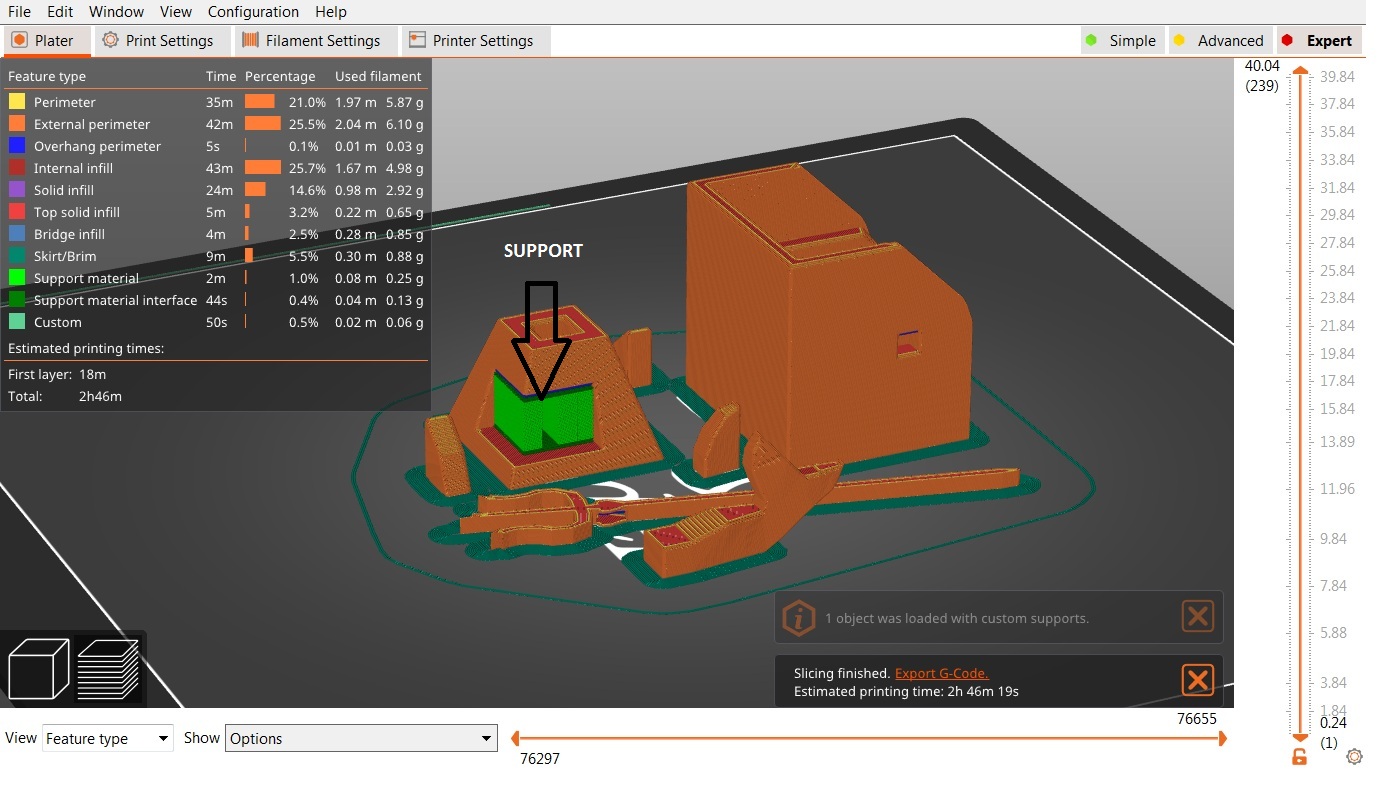The height and width of the screenshot is (788, 1380).
Task: Click the Filament Settings spool icon
Action: (x=250, y=41)
